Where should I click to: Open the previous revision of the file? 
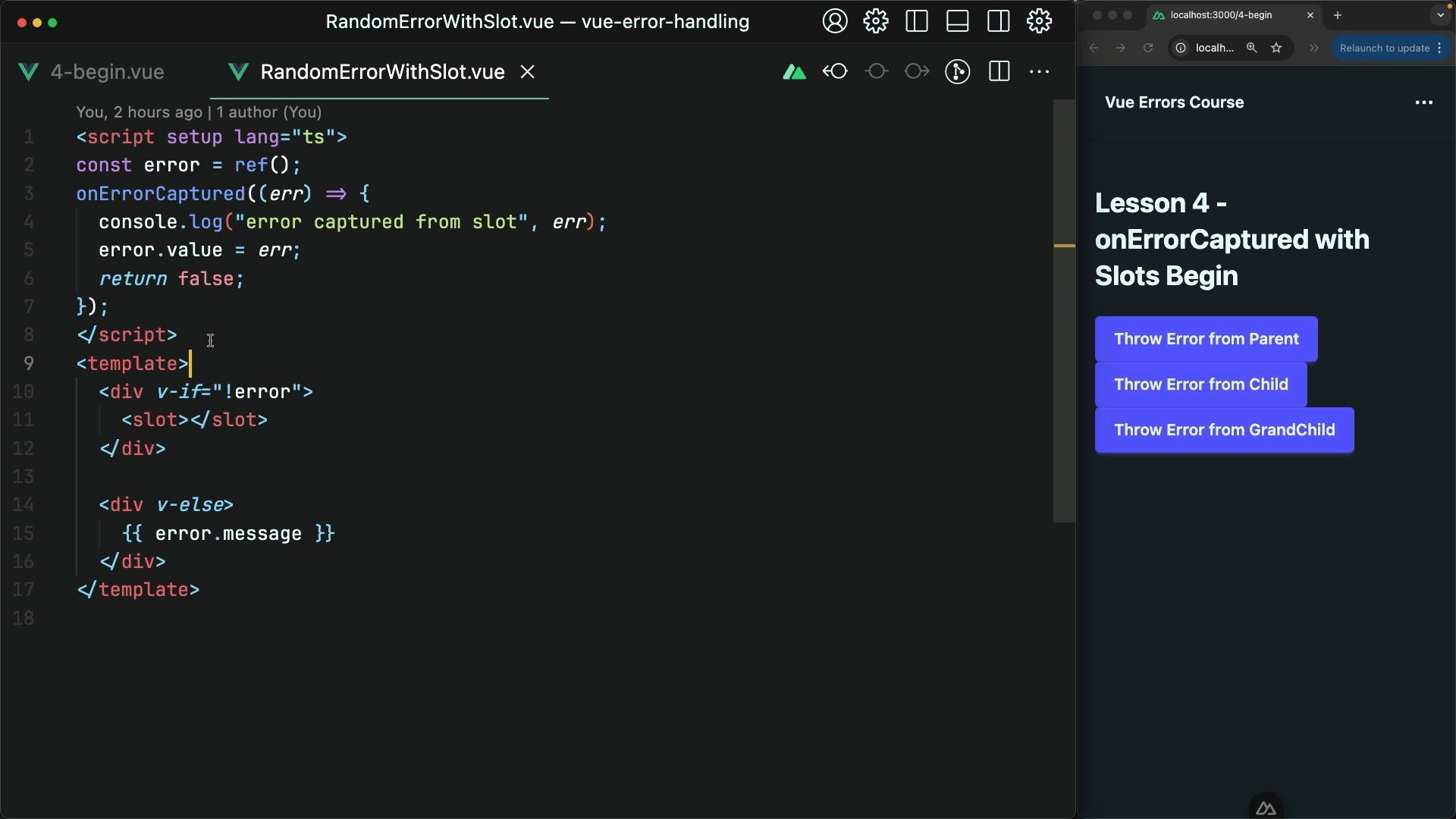[835, 72]
